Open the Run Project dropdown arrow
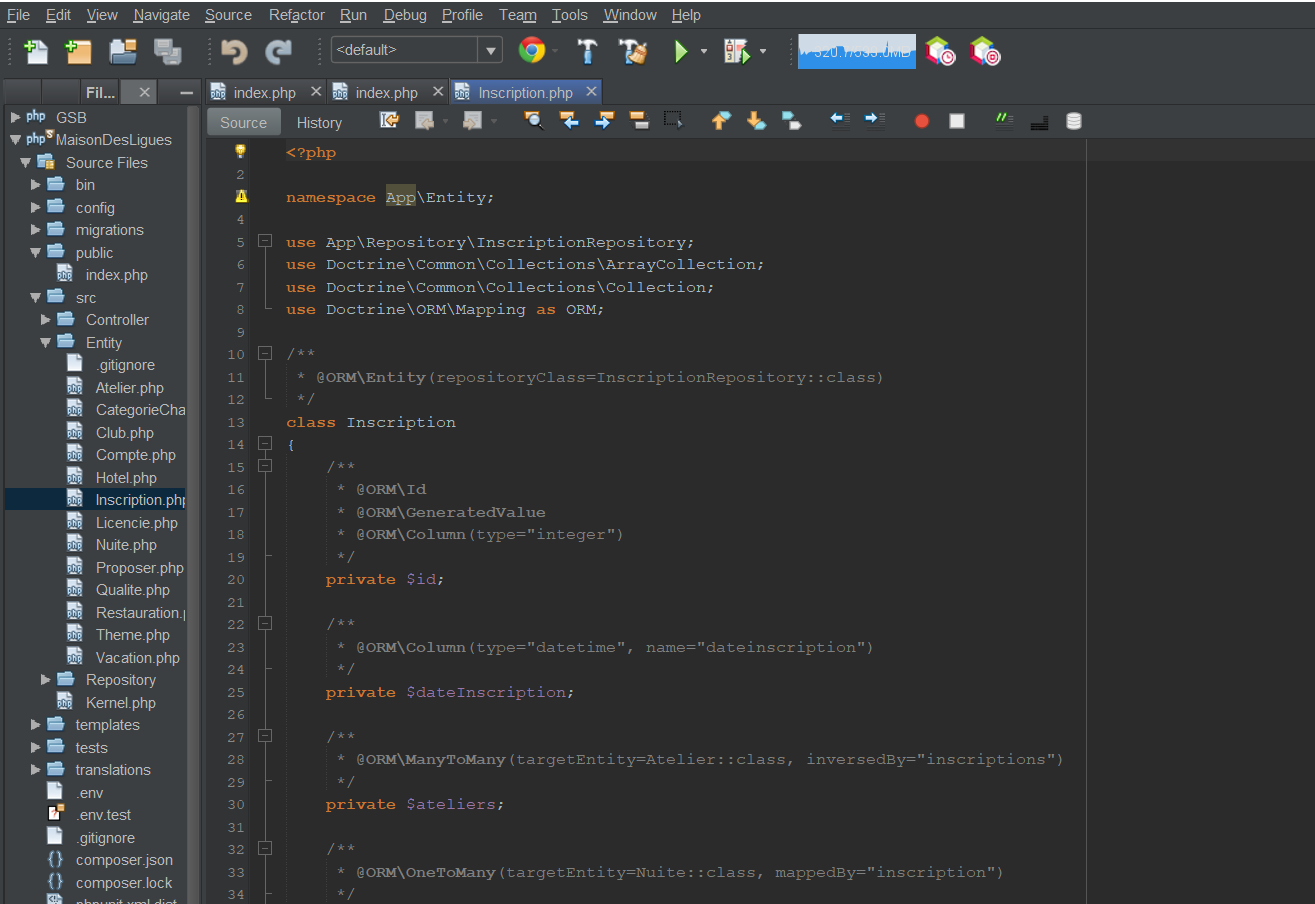The width and height of the screenshot is (1315, 904). point(704,51)
